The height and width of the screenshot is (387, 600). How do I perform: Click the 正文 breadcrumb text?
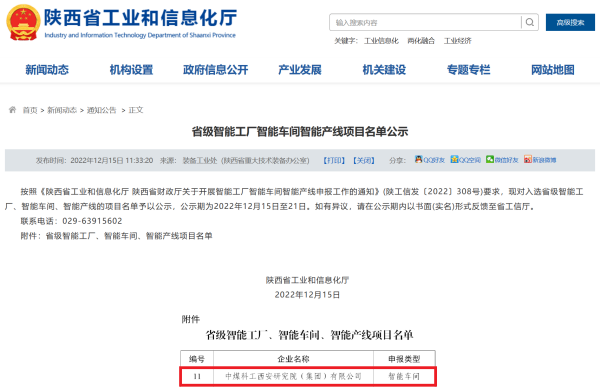136,110
